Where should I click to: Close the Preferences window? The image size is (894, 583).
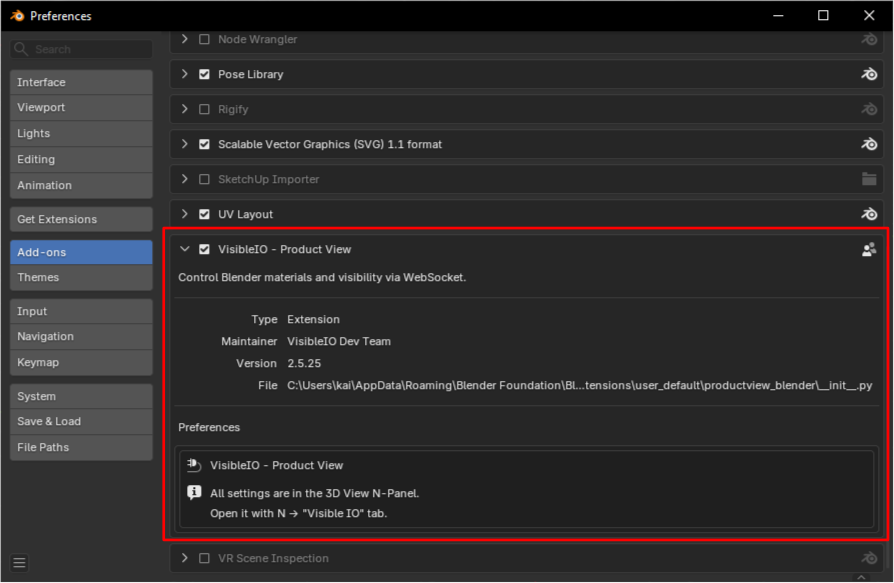869,15
